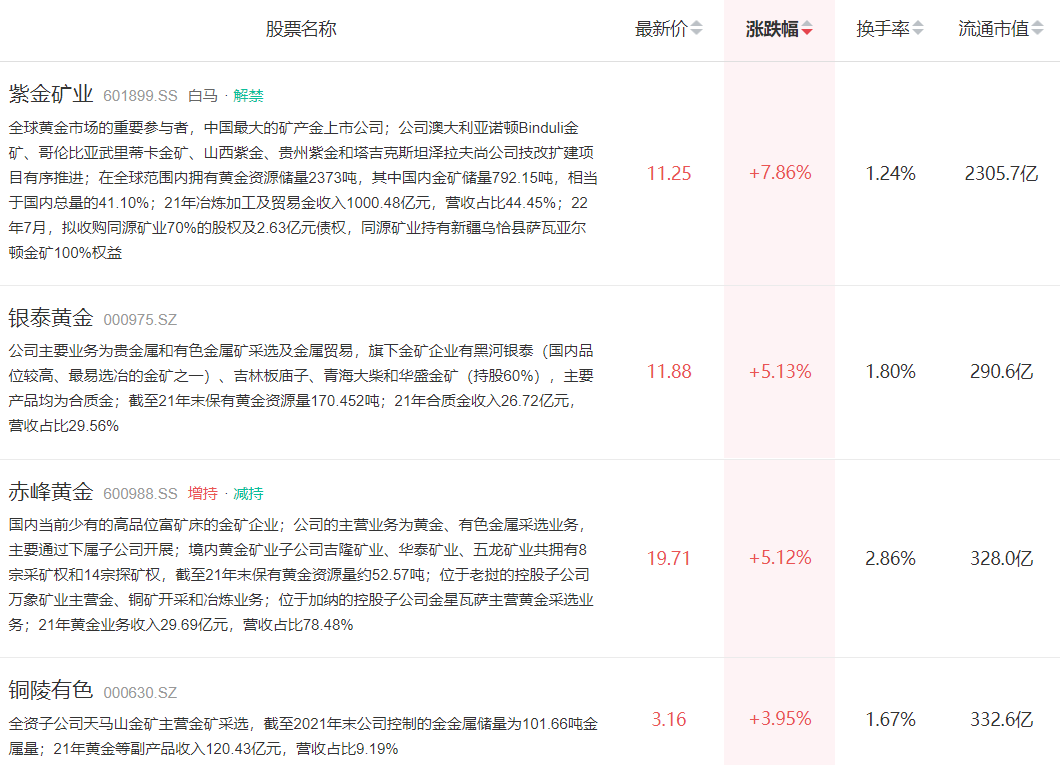
Task: Sort by 最新价 column arrows
Action: 696,28
